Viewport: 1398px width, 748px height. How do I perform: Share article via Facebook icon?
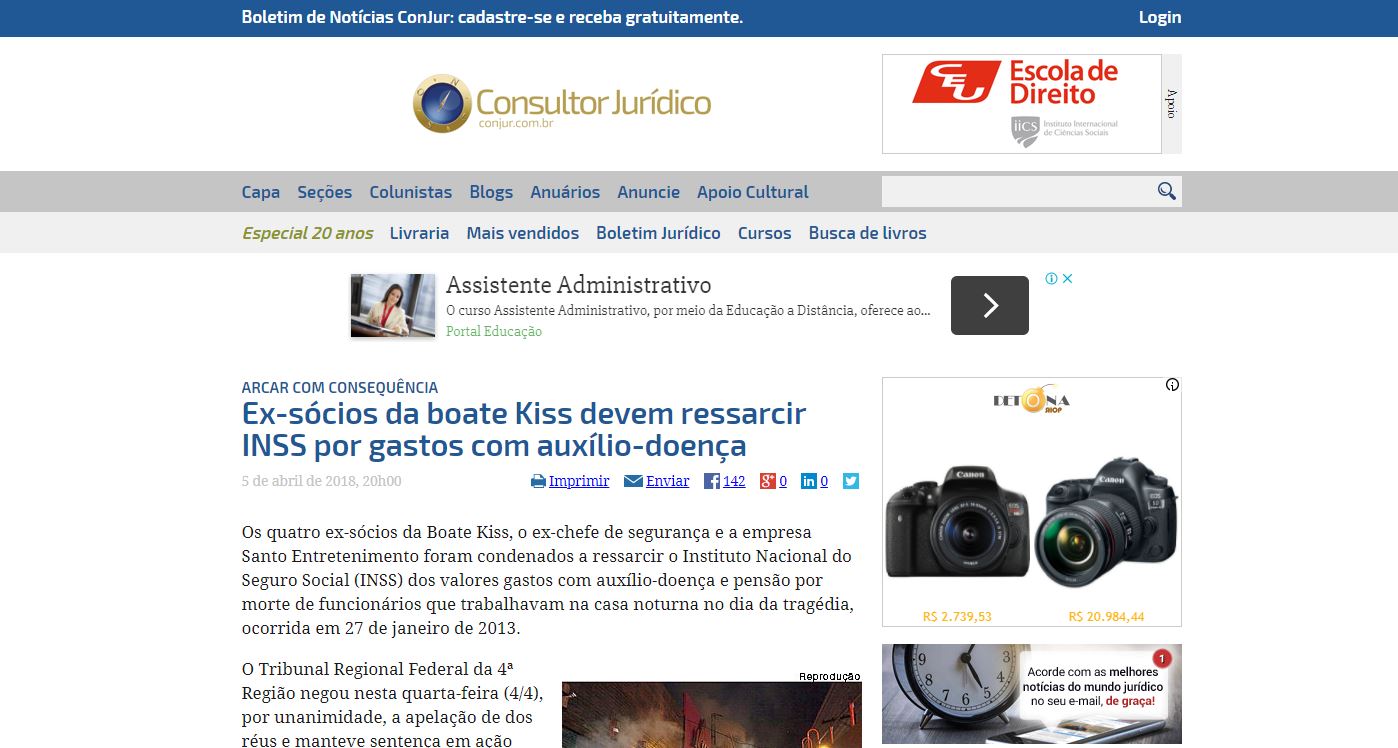pos(712,481)
